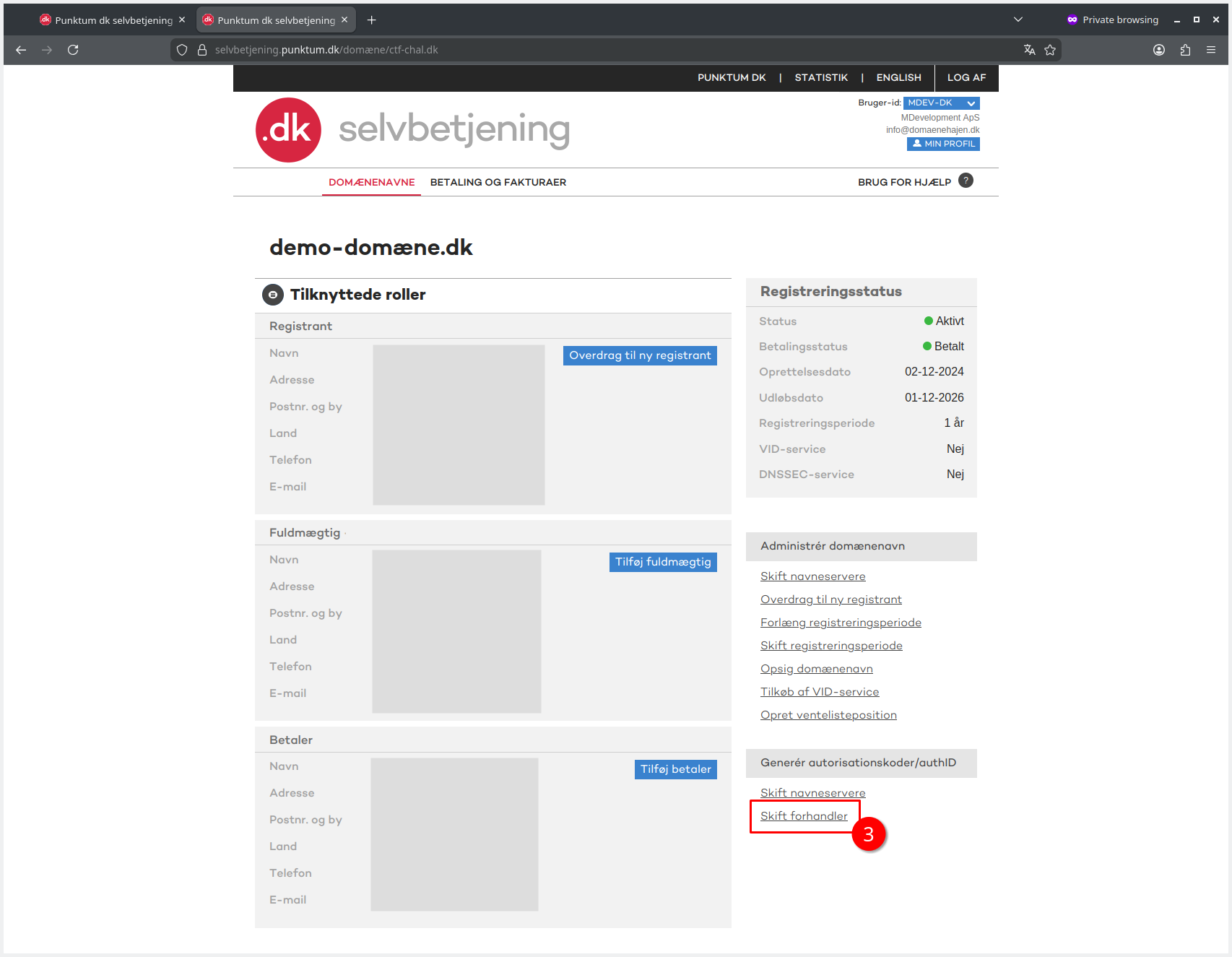1232x957 pixels.
Task: Collapse the Tilknyttede roller section
Action: click(x=272, y=295)
